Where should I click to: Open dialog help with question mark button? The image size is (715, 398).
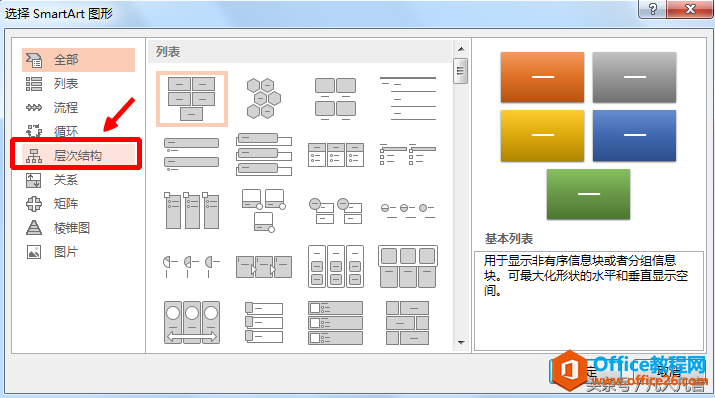(x=653, y=9)
